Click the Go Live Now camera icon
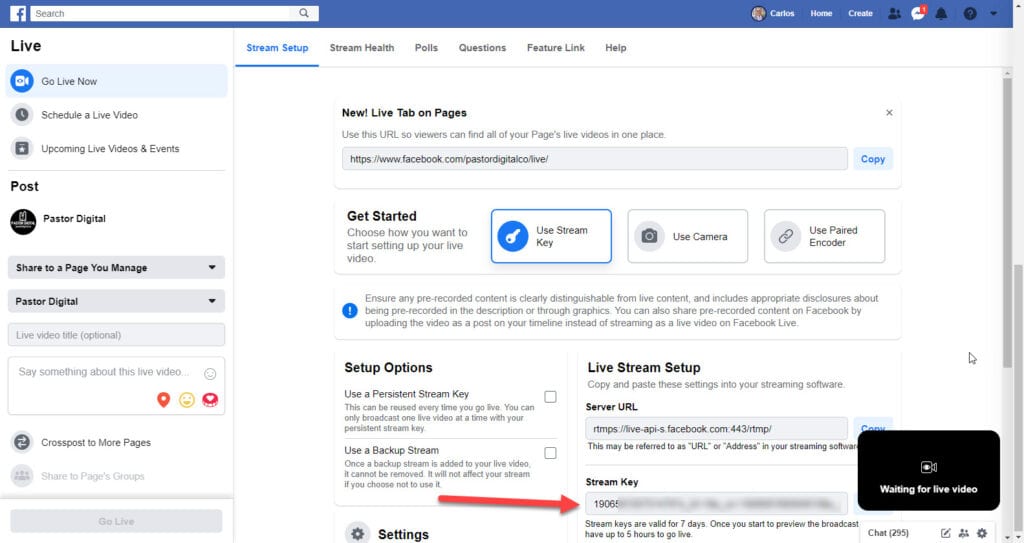1024x543 pixels. [22, 81]
